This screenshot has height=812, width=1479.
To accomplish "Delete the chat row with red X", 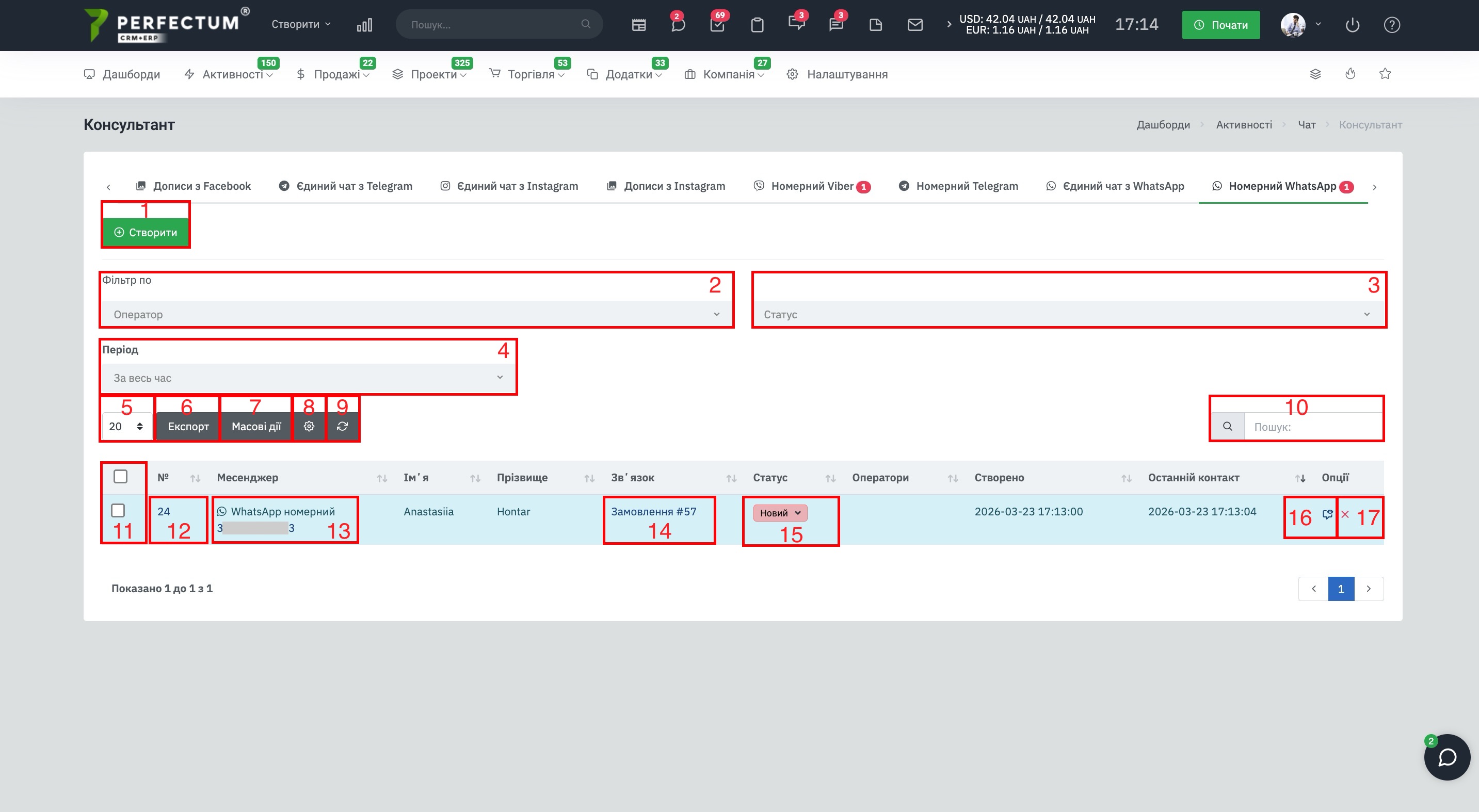I will coord(1345,514).
